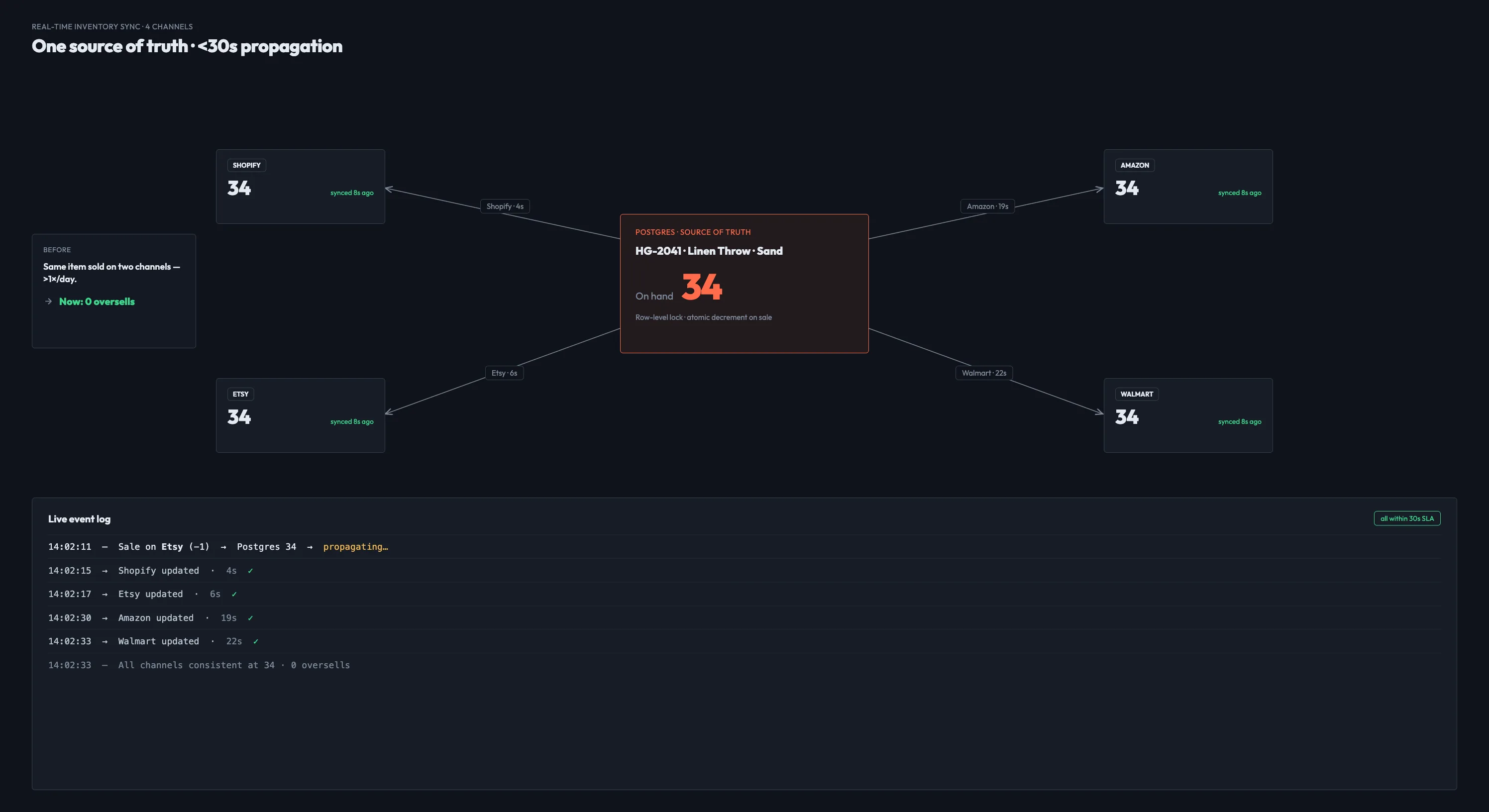The width and height of the screenshot is (1489, 812).
Task: Click 'synced 8s ago' on Shopify card
Action: [352, 193]
